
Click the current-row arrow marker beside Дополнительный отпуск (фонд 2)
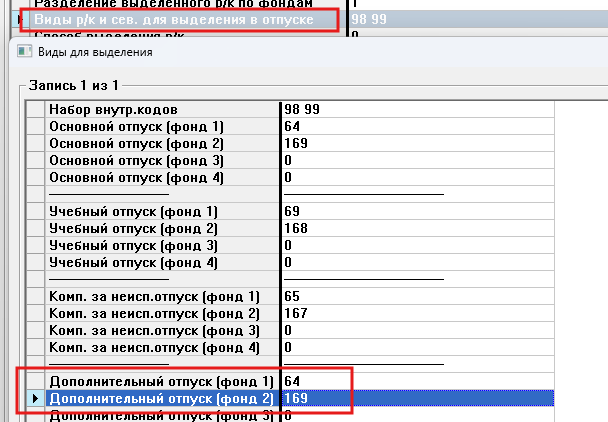coord(35,399)
